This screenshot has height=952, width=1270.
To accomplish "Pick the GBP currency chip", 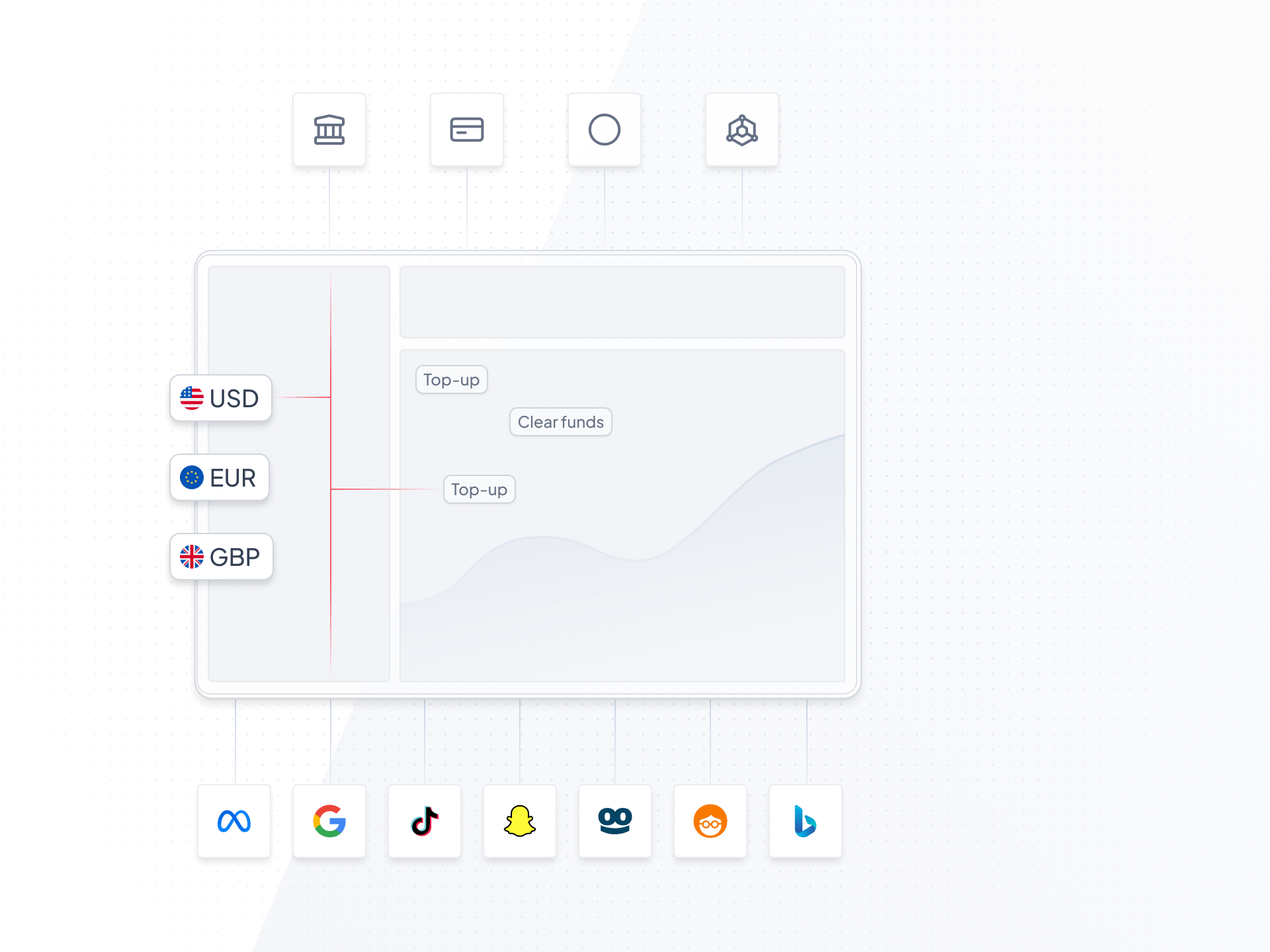I will (221, 557).
